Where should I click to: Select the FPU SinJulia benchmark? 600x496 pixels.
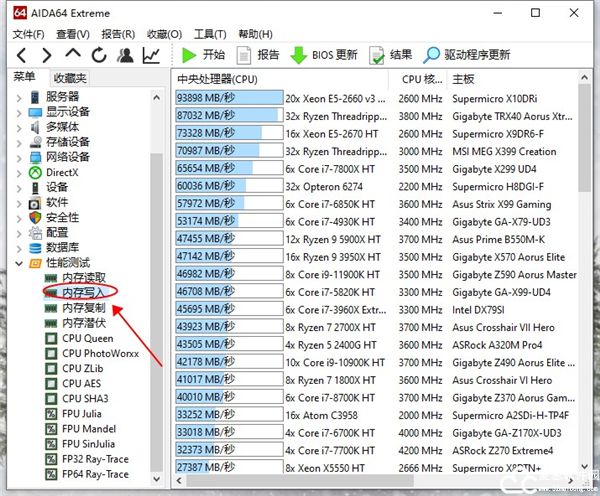[x=88, y=444]
